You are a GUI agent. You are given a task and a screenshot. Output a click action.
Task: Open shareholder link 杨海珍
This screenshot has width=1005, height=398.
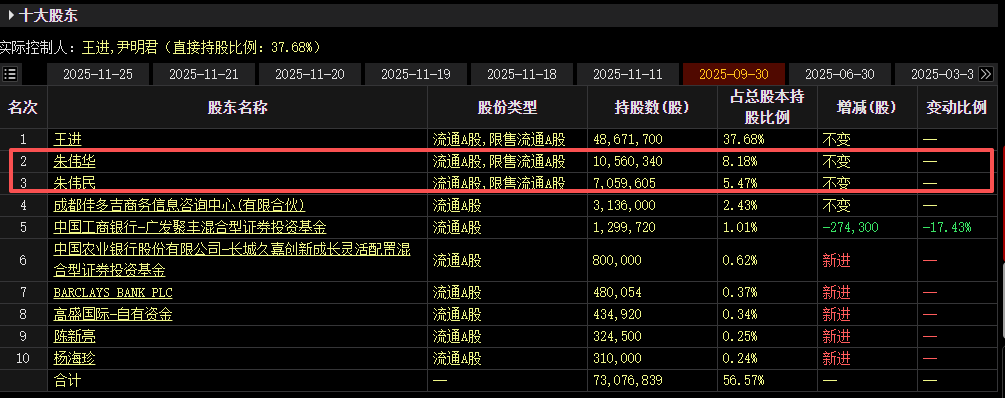74,358
